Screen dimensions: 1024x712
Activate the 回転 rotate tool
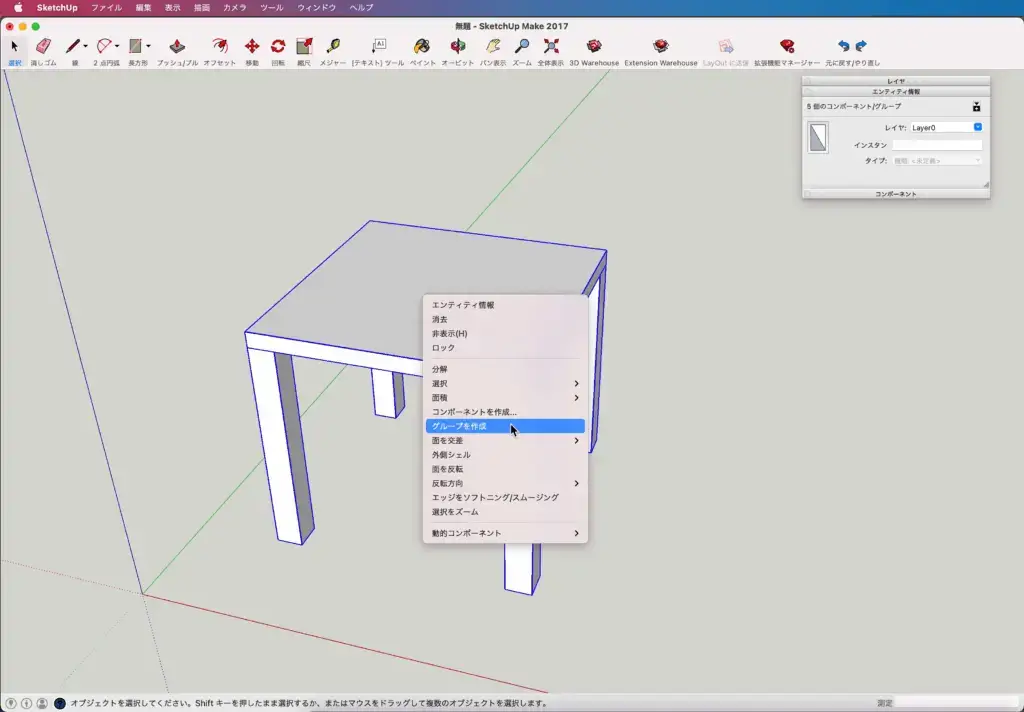click(278, 46)
